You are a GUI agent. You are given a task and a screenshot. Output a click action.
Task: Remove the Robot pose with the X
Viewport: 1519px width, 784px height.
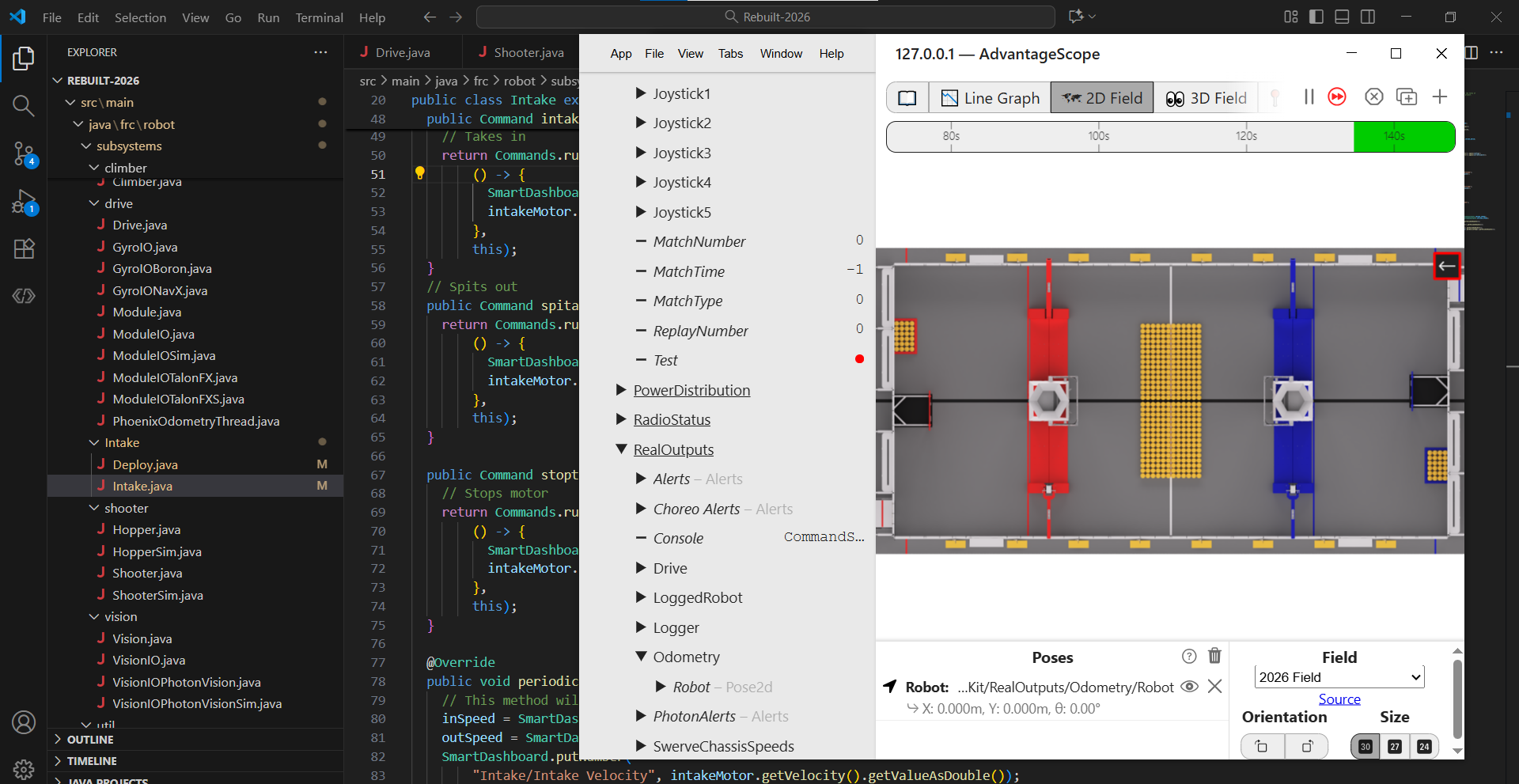1214,687
